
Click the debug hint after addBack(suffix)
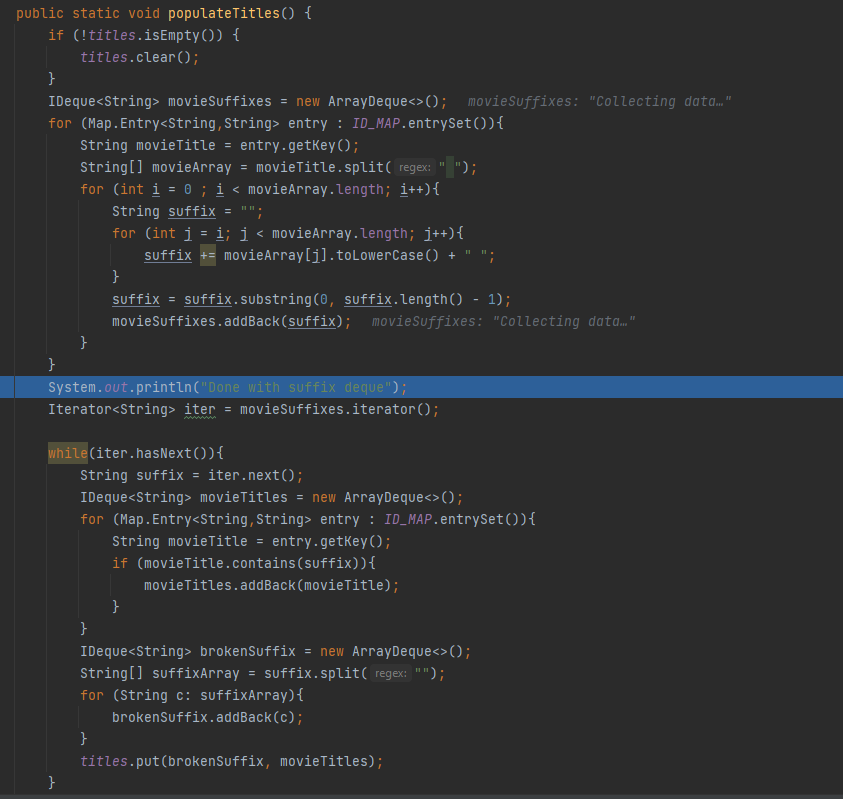tap(503, 321)
